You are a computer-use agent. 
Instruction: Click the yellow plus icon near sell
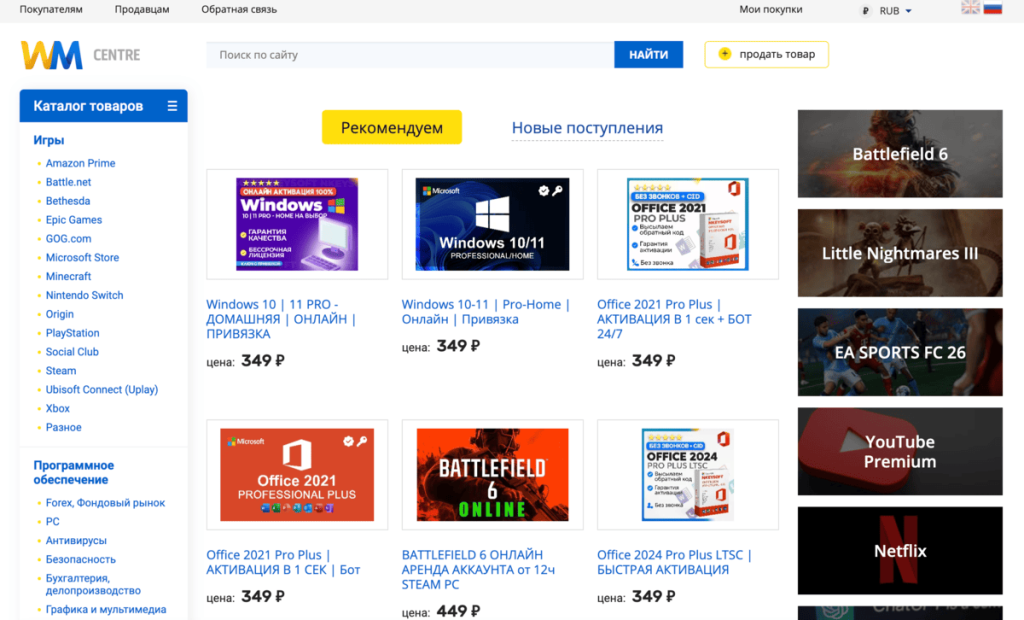(x=725, y=54)
